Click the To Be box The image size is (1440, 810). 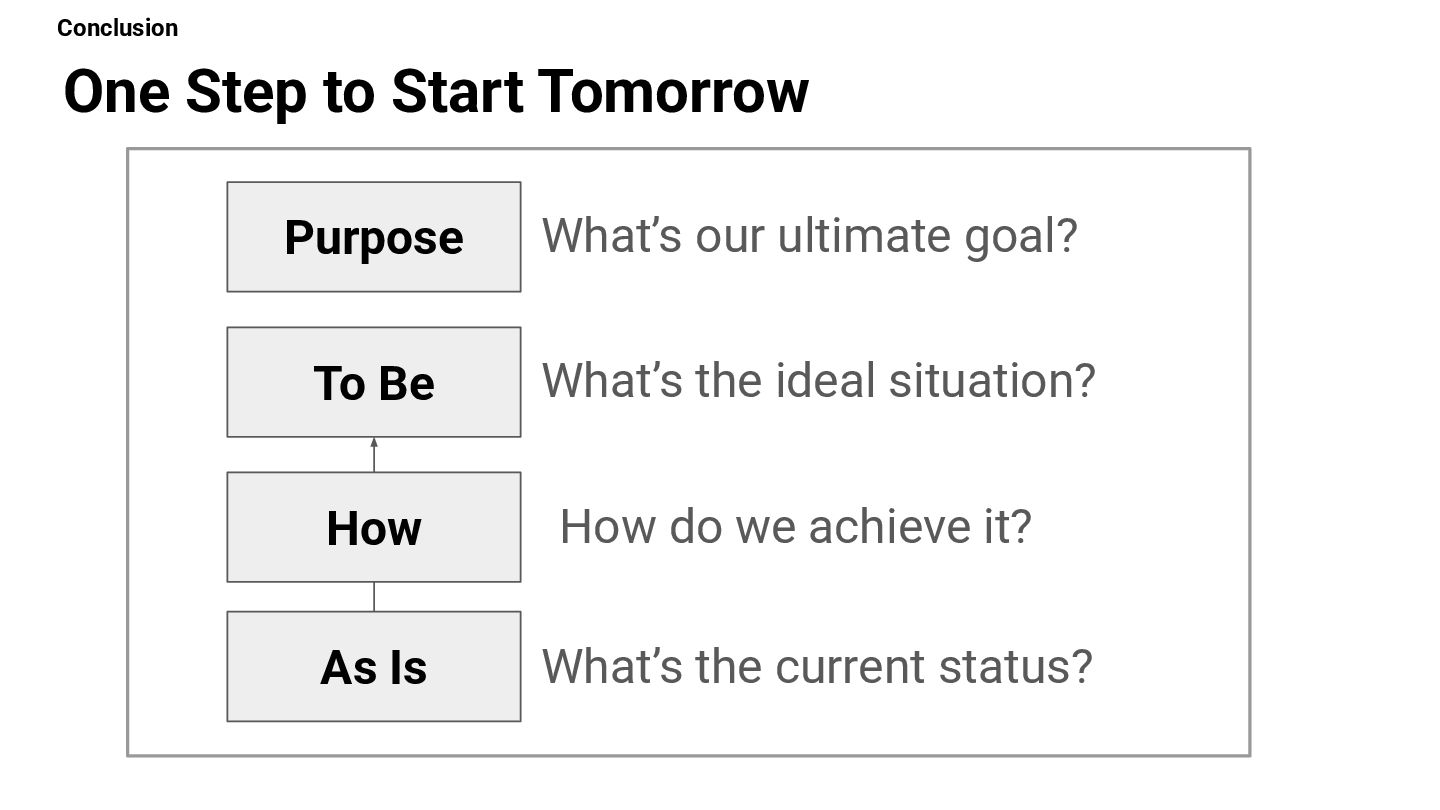374,382
